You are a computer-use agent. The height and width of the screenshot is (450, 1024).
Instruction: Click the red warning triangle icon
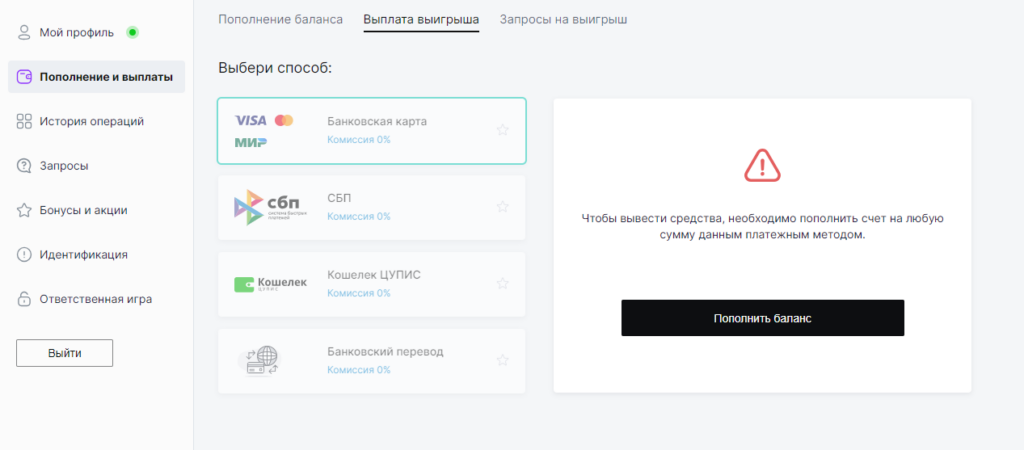click(762, 165)
